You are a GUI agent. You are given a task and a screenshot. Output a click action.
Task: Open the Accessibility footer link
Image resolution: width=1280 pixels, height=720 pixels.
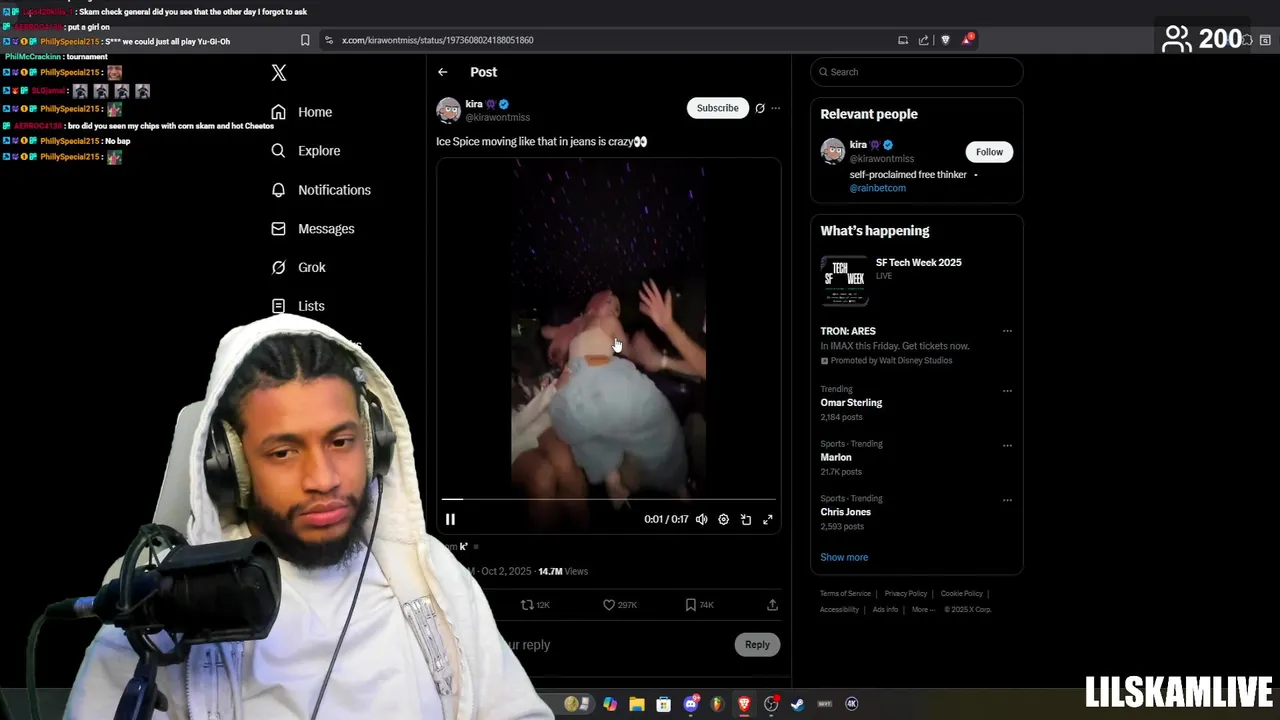pyautogui.click(x=839, y=610)
